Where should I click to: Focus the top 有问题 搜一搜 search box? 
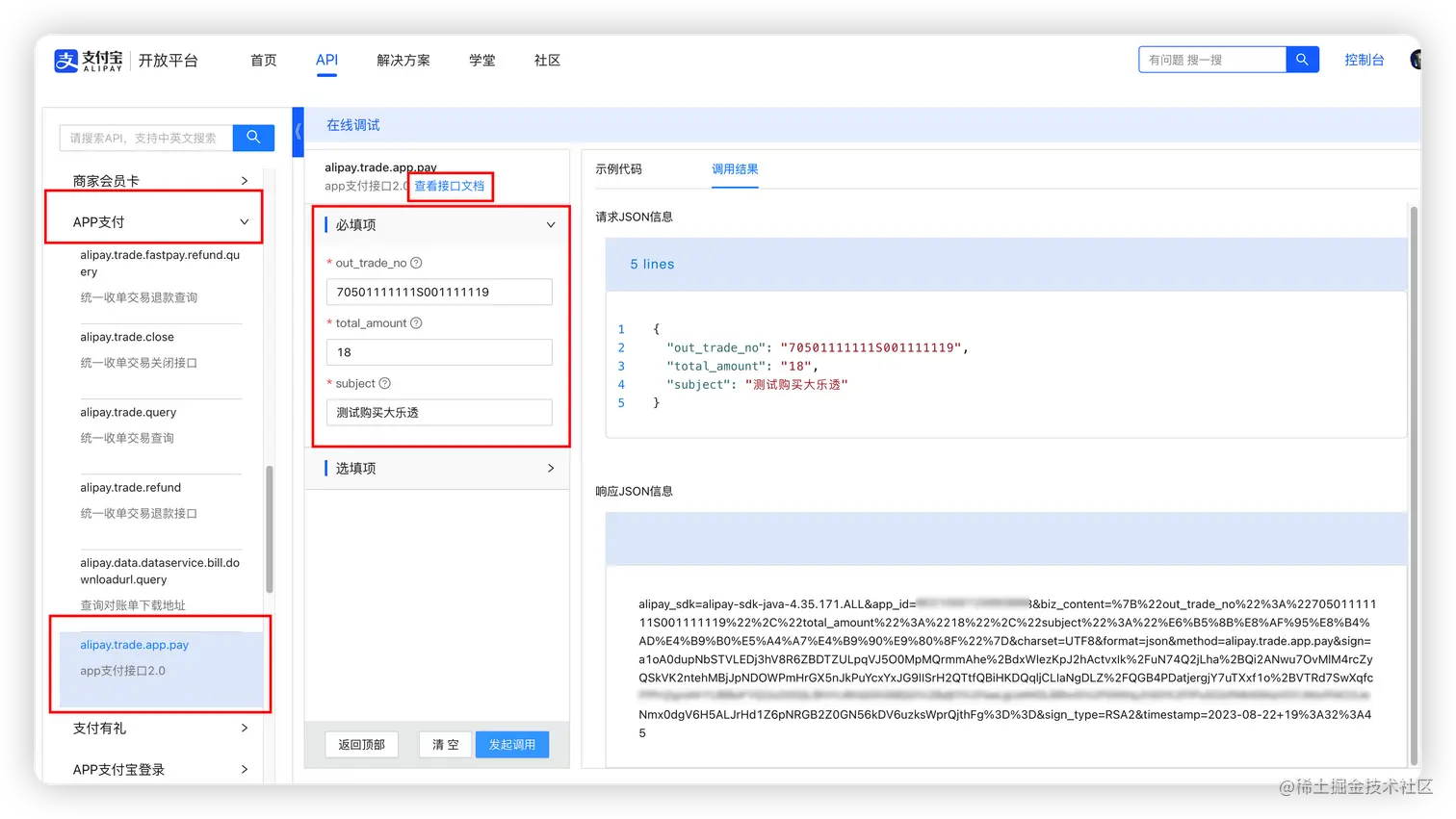click(1212, 60)
